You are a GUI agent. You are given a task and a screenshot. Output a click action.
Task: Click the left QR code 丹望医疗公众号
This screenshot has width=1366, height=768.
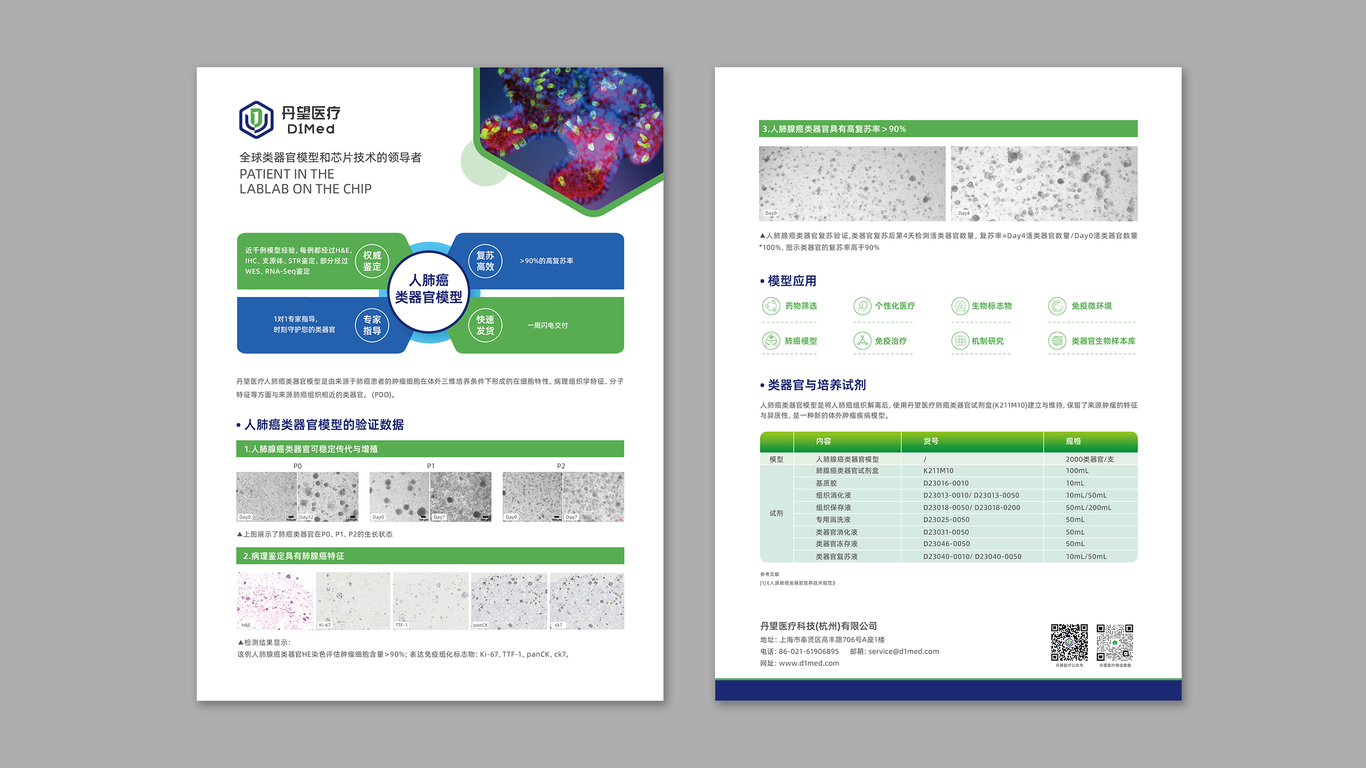[1069, 642]
